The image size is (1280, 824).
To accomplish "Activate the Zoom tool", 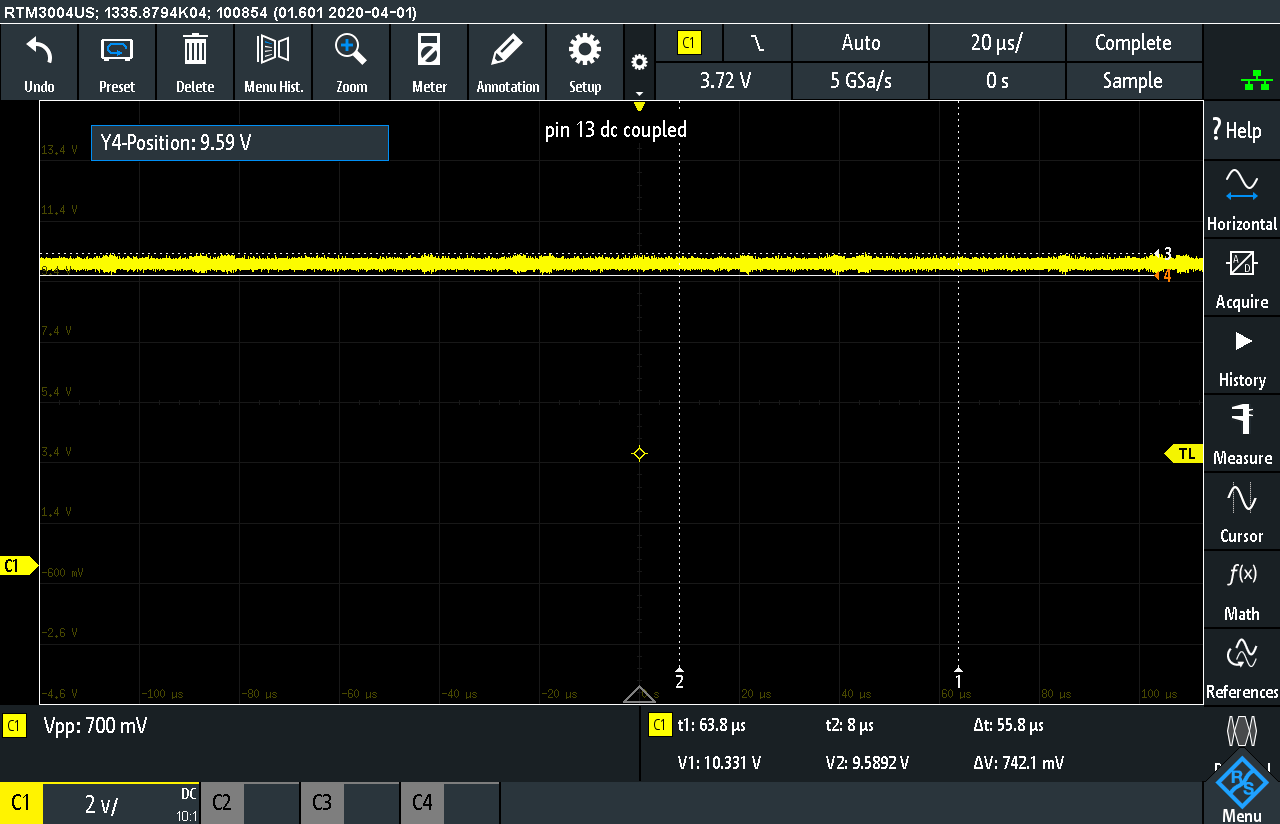I will (x=351, y=62).
